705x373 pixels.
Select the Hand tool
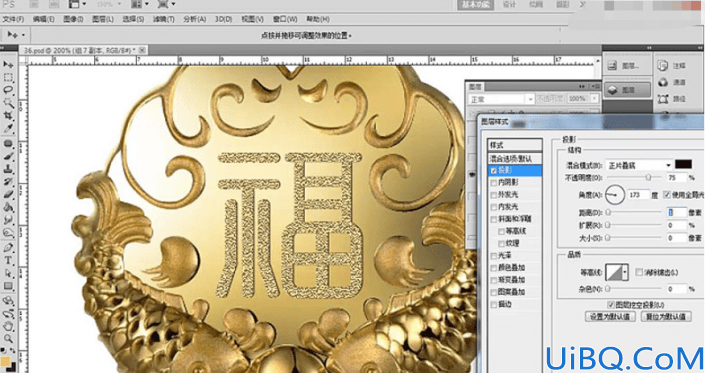(8, 325)
